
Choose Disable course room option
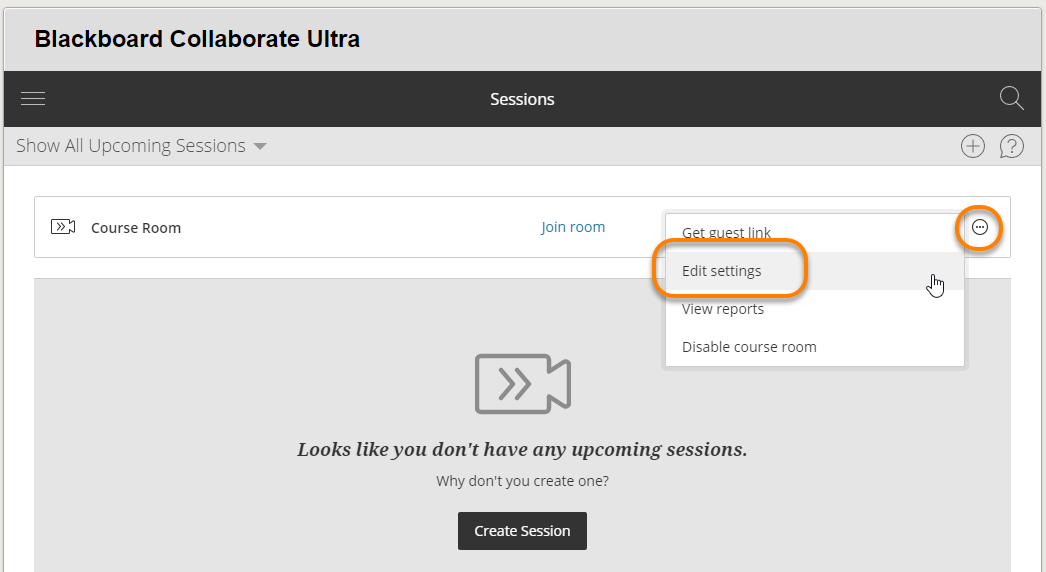(749, 347)
